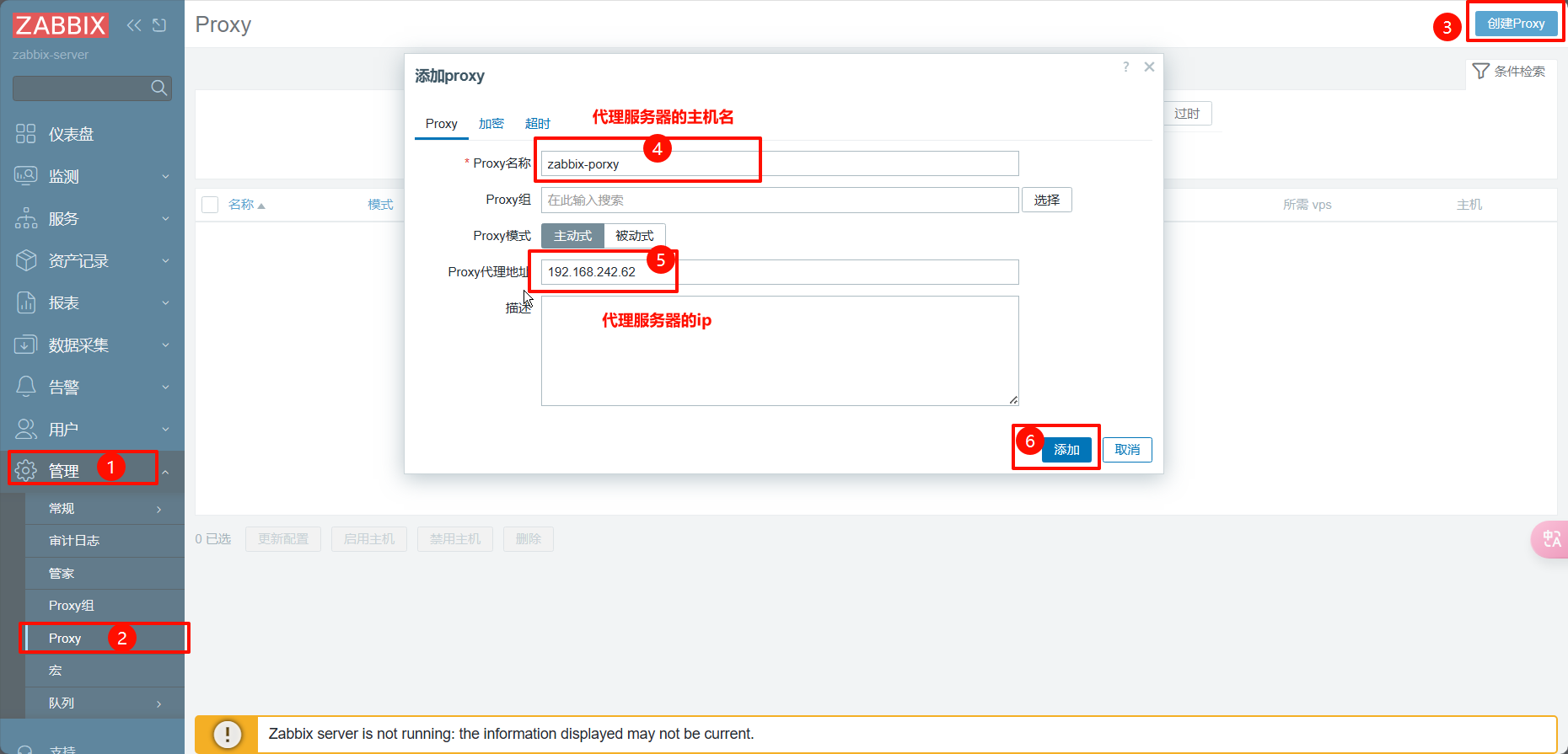Screen dimensions: 1568x754
Task: Switch to the Proxy tab in dialog
Action: (x=442, y=124)
